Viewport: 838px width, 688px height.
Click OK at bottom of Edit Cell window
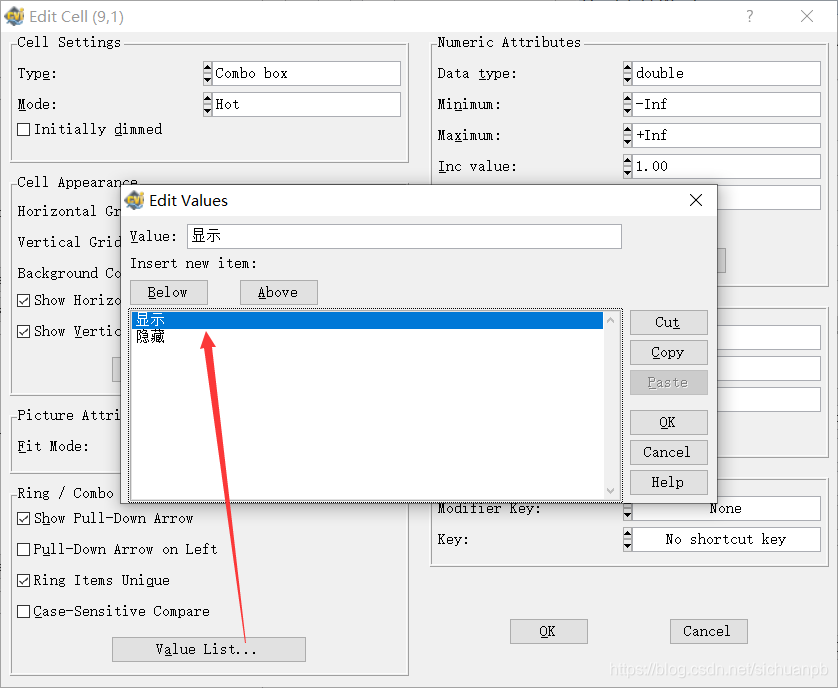pyautogui.click(x=549, y=631)
